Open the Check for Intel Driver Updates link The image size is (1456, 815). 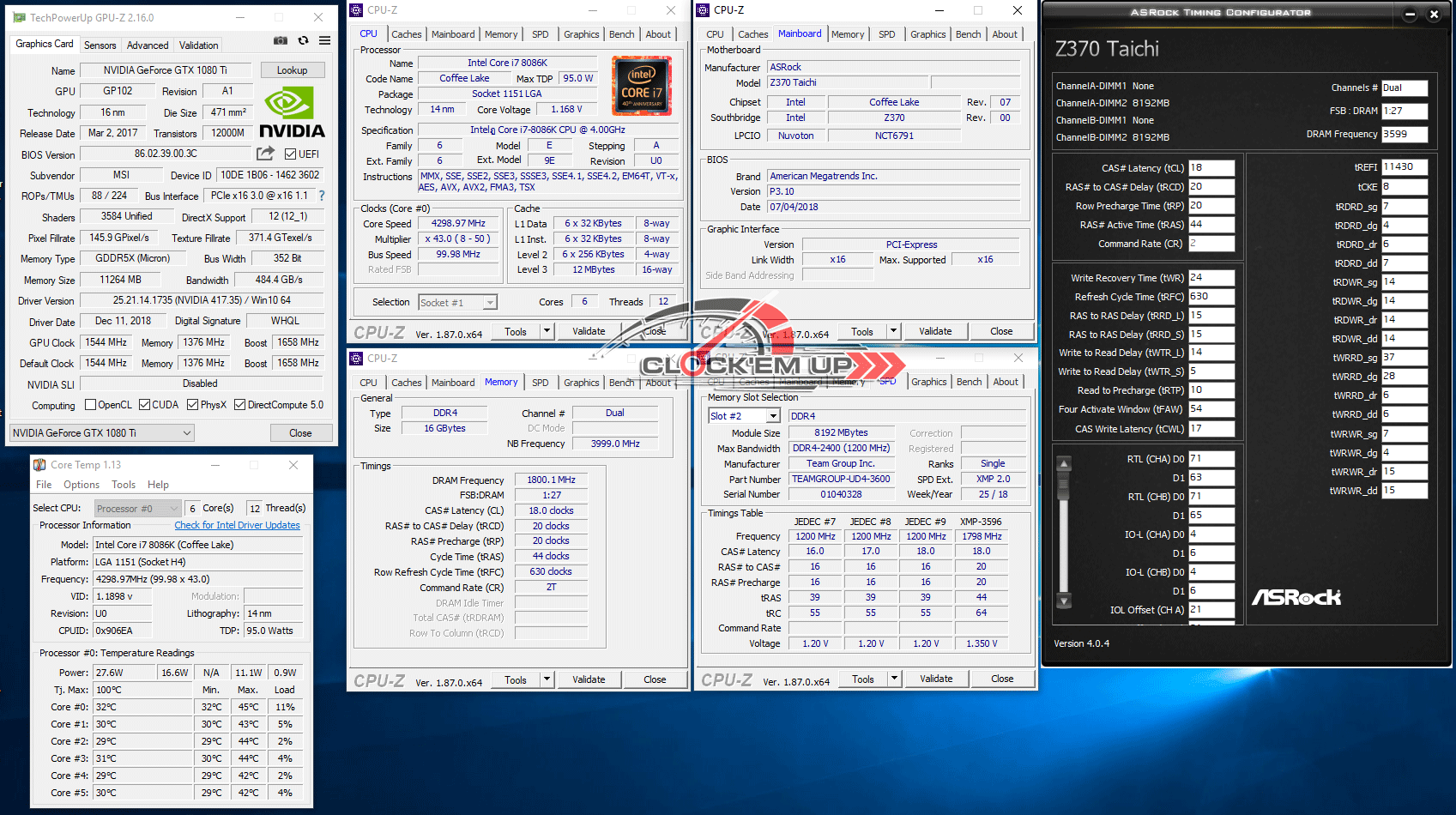[x=237, y=525]
